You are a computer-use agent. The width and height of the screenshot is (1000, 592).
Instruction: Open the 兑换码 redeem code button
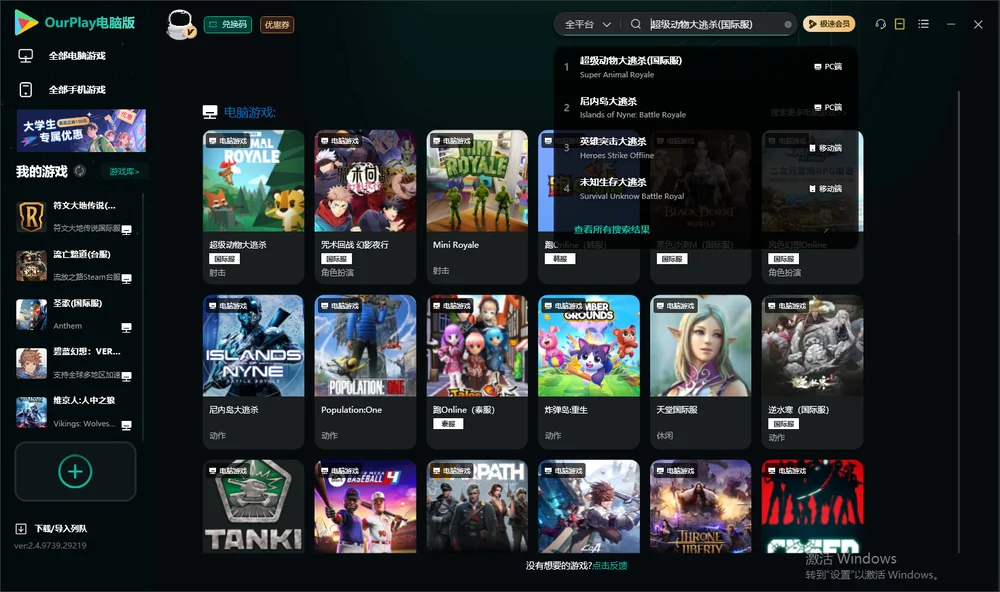(x=228, y=24)
